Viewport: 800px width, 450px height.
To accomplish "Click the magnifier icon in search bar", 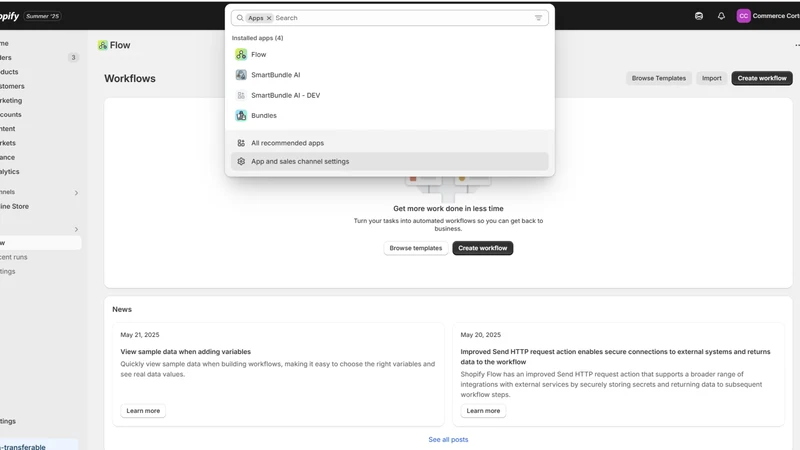I will tap(240, 18).
